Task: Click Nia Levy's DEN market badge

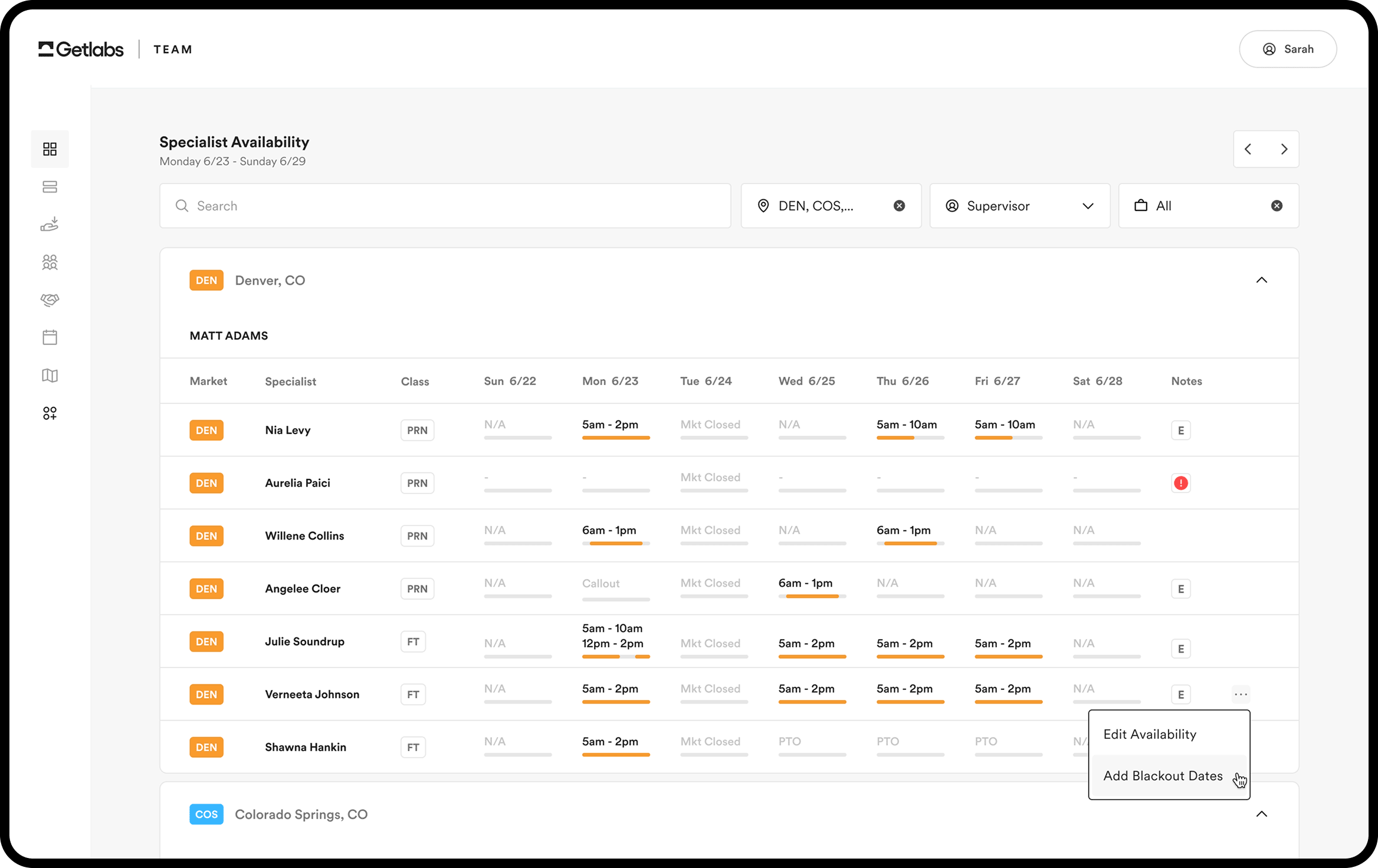Action: click(206, 430)
